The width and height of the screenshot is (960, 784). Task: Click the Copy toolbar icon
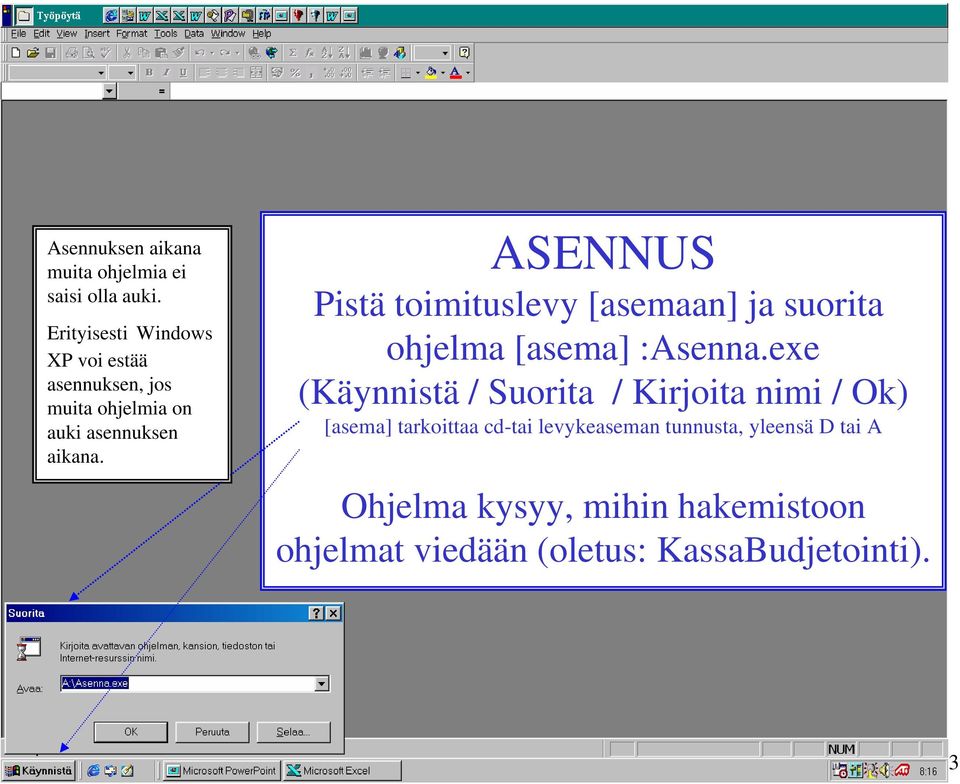pos(144,53)
